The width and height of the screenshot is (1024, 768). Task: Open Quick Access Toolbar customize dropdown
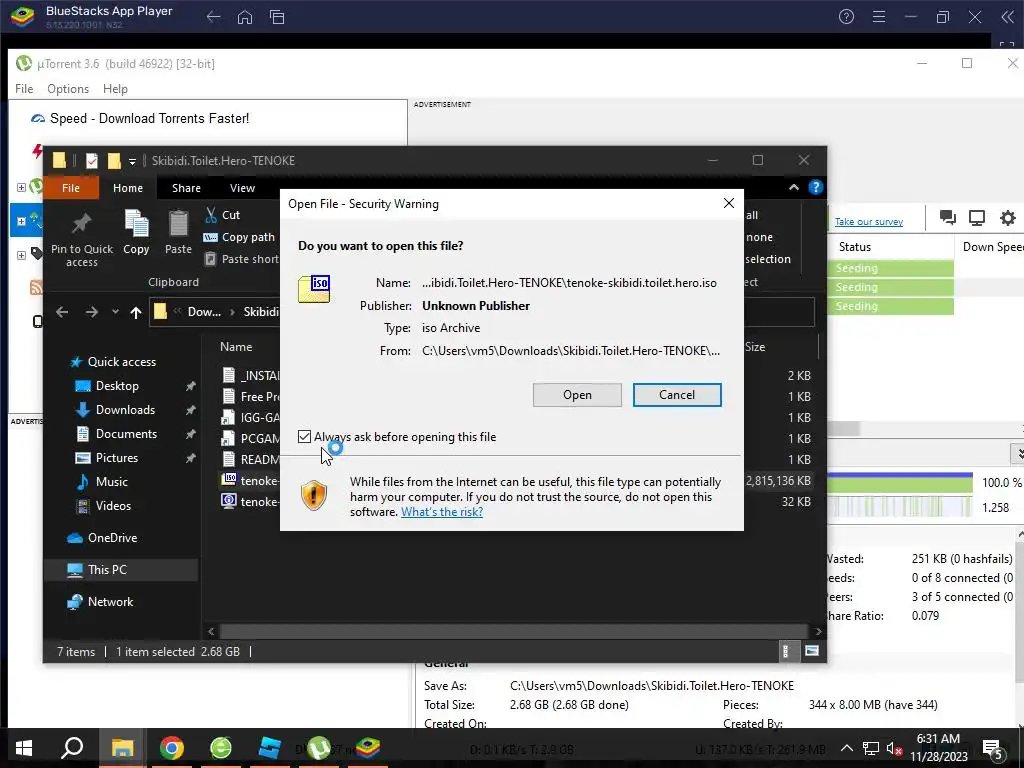click(132, 161)
